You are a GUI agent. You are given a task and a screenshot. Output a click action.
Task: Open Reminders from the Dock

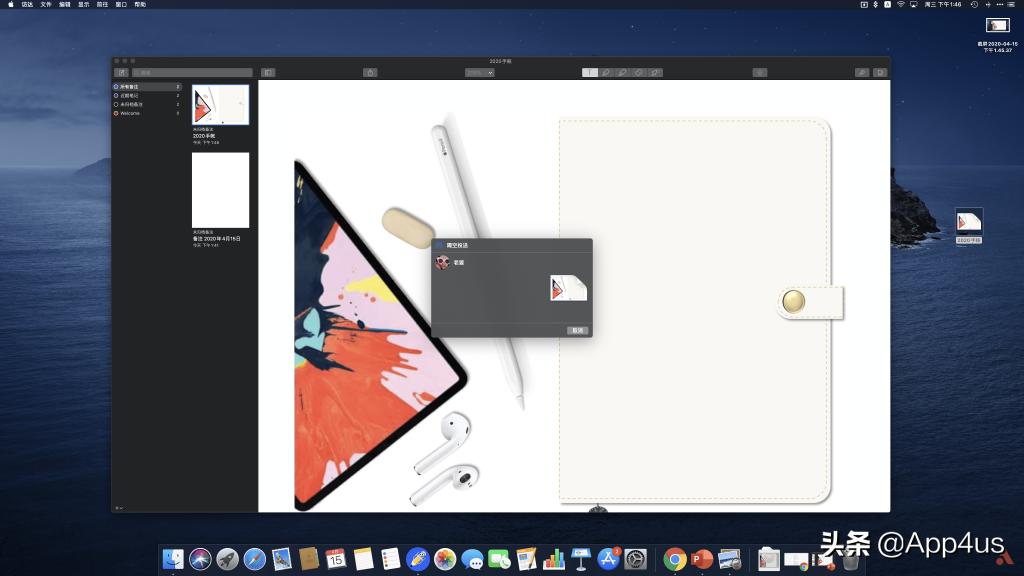391,559
